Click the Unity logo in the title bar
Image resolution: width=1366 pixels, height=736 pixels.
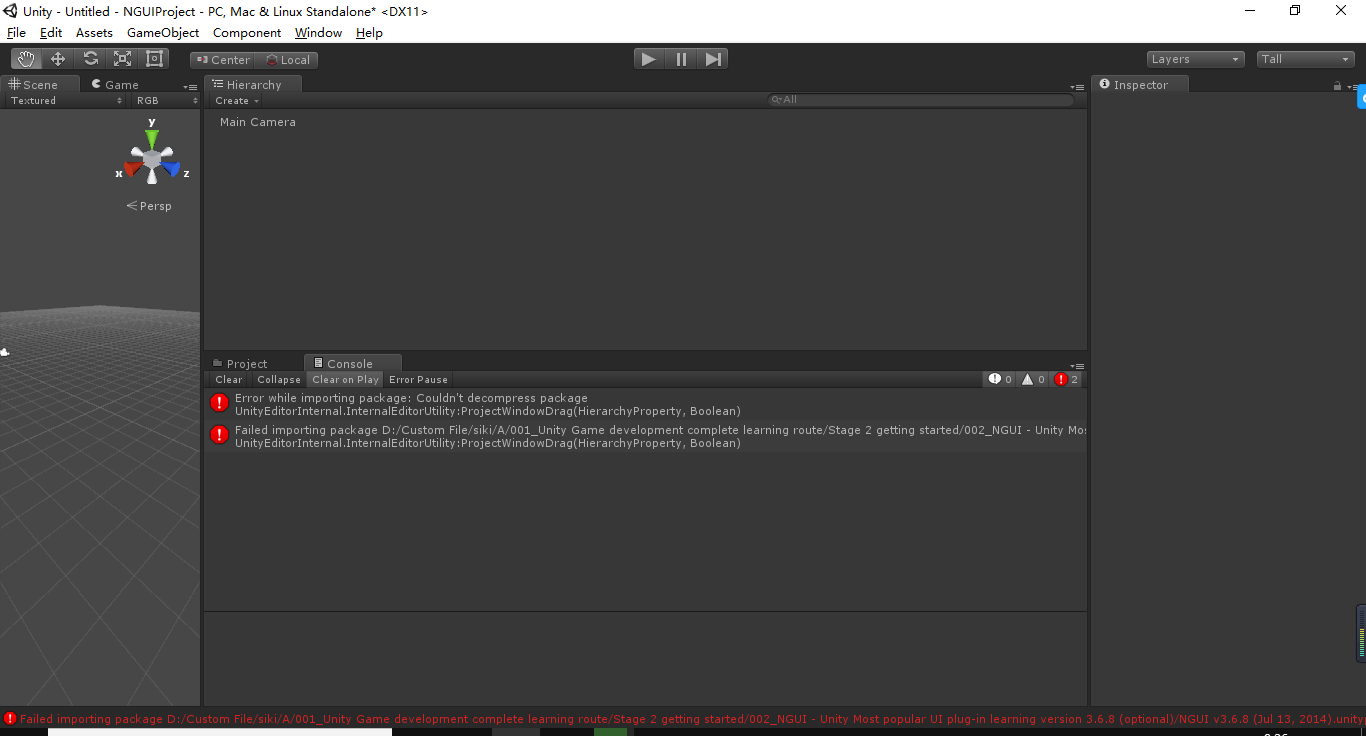pos(11,11)
